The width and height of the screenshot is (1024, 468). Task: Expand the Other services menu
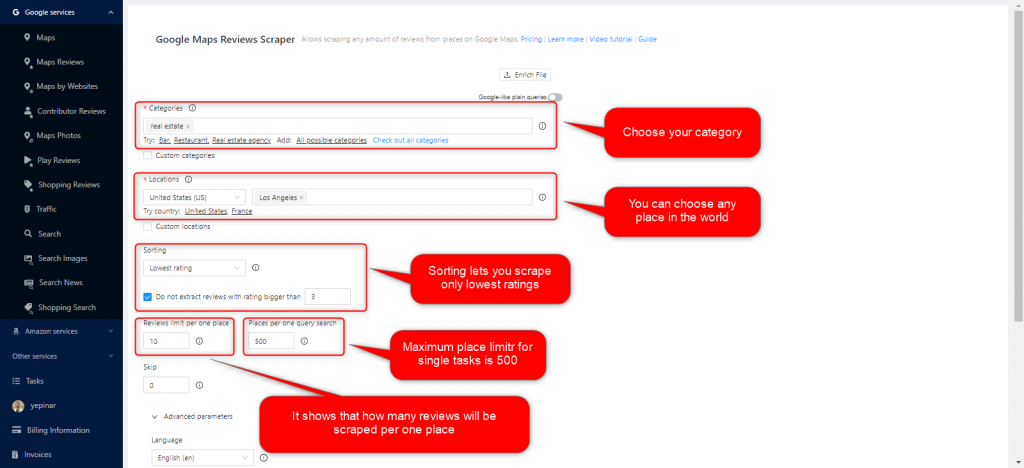pos(62,356)
